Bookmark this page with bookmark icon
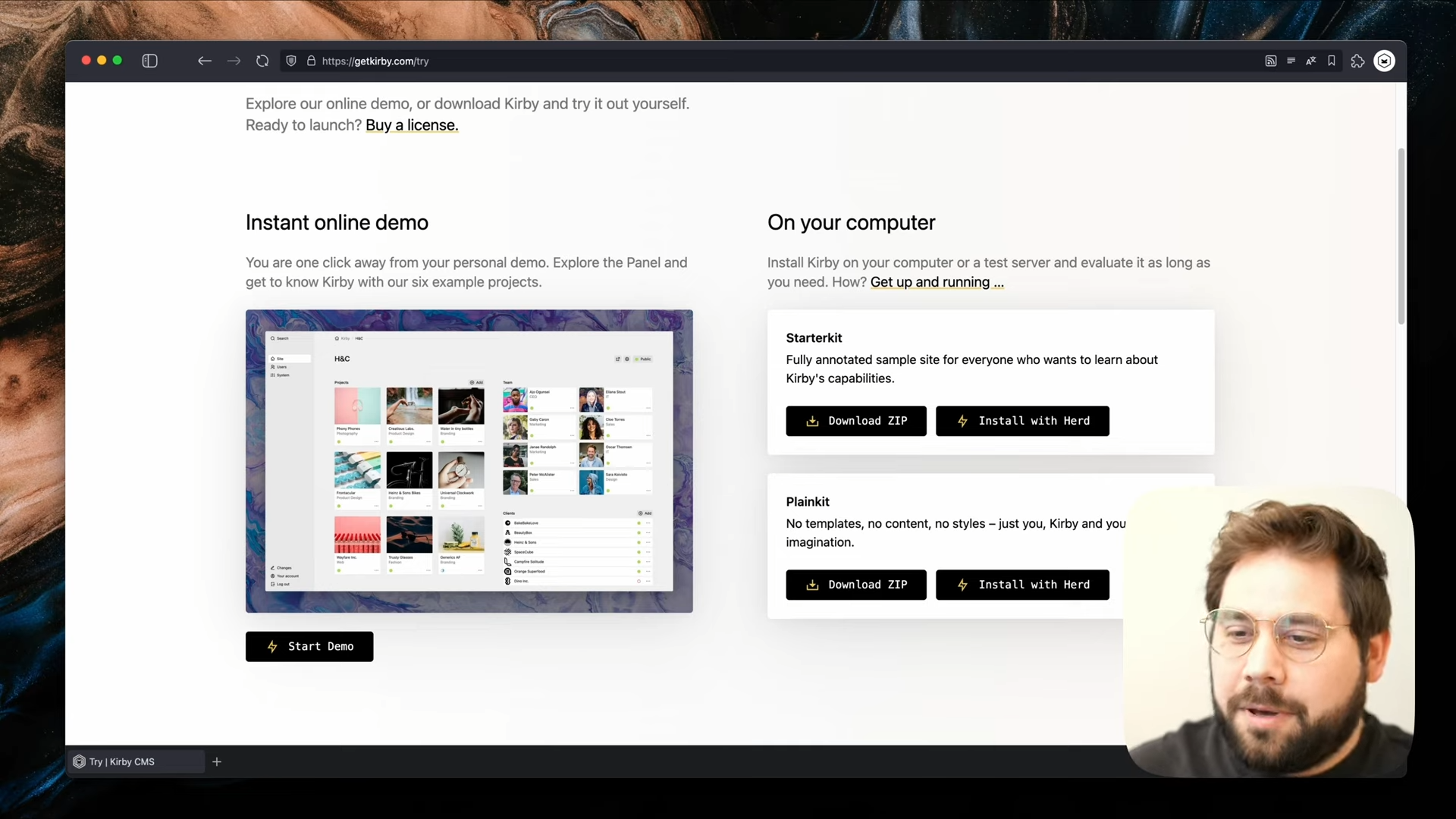This screenshot has height=819, width=1456. tap(1332, 61)
